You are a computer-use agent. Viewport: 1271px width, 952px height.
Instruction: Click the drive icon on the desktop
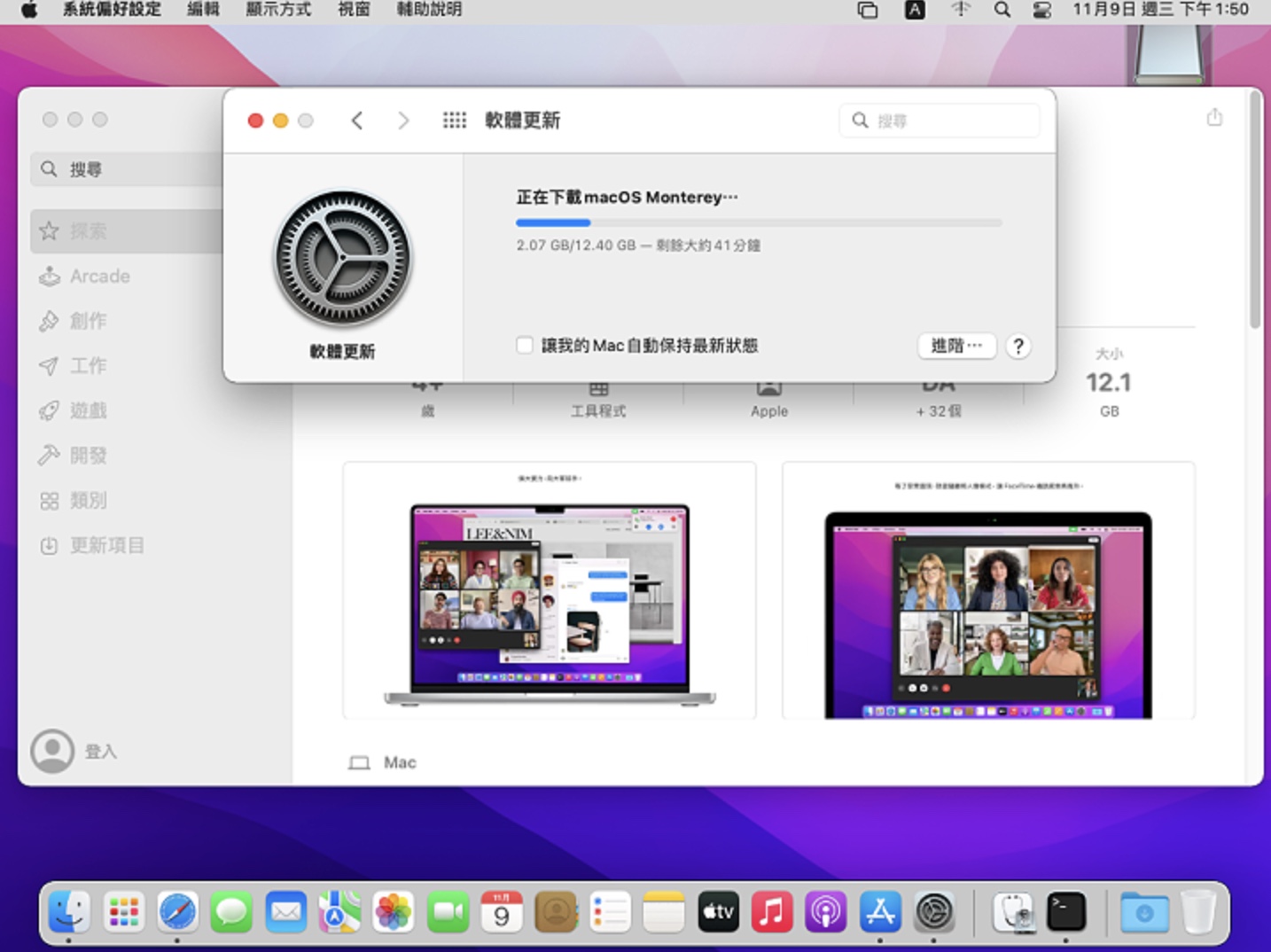coord(1170,53)
